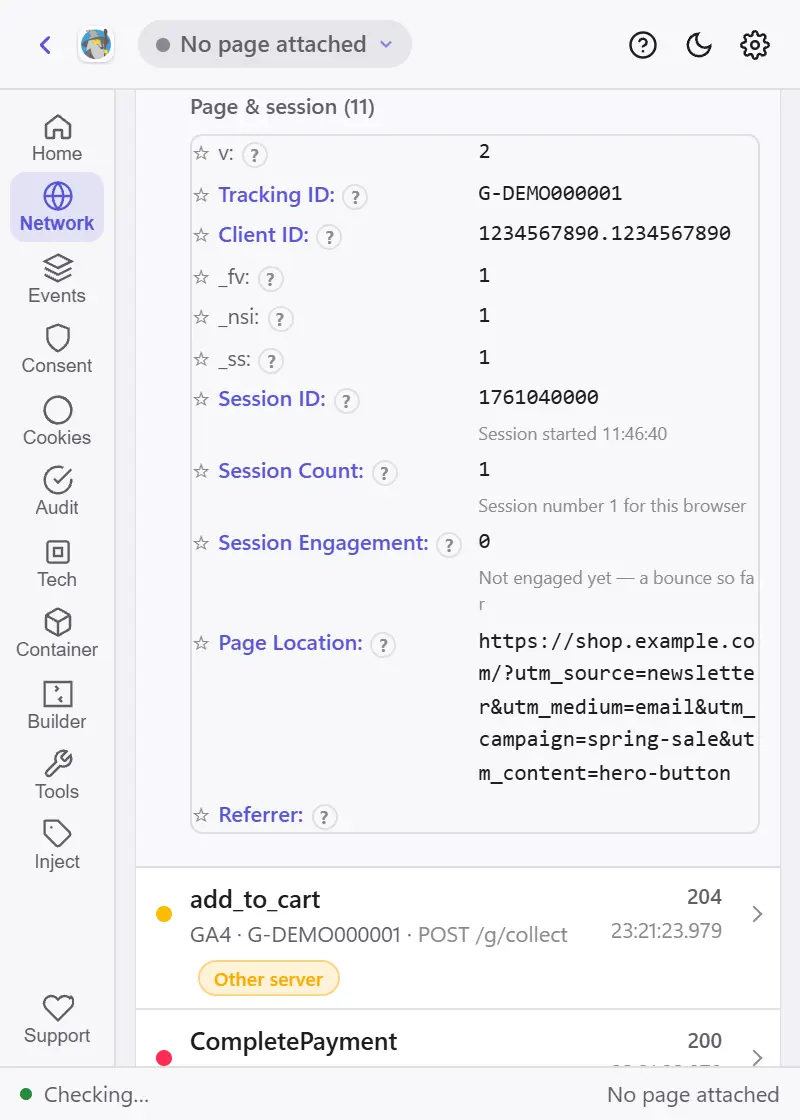The image size is (800, 1120).
Task: Star the Tracking ID parameter
Action: pyautogui.click(x=201, y=195)
